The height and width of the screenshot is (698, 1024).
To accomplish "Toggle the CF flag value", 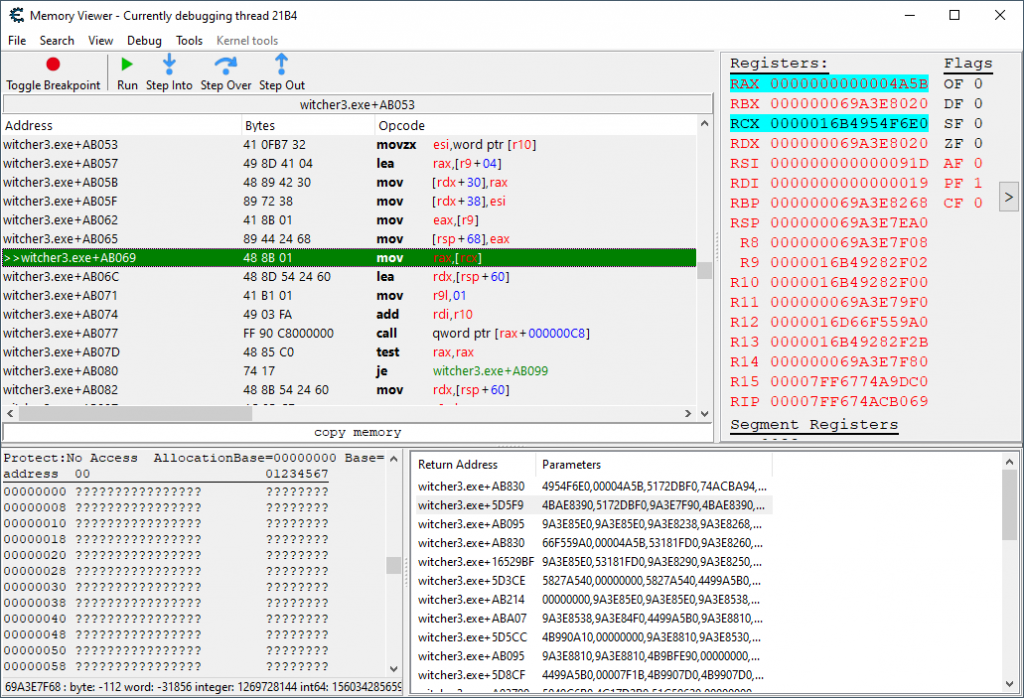I will click(977, 203).
